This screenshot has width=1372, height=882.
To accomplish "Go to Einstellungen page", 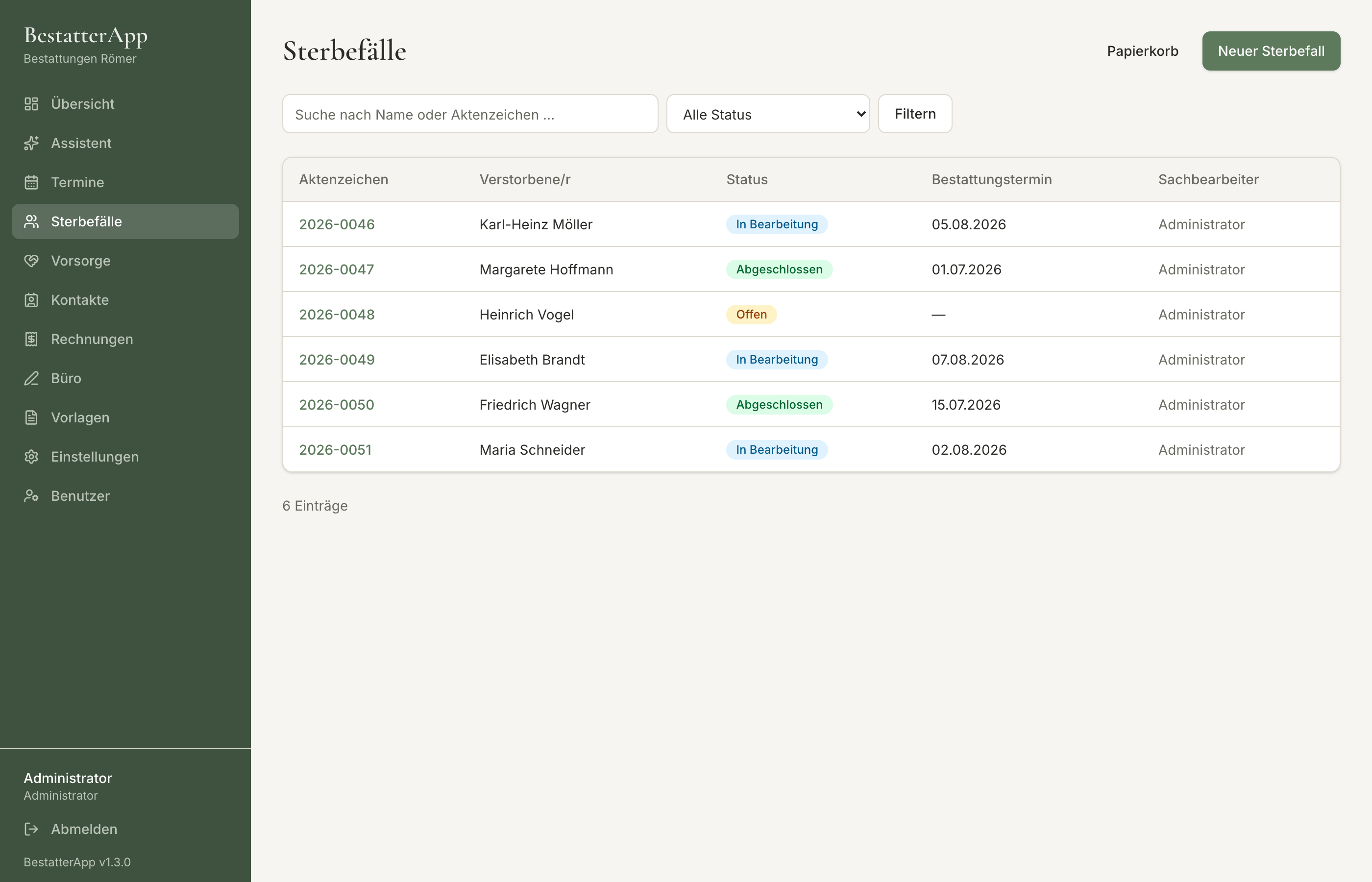I will coord(125,457).
